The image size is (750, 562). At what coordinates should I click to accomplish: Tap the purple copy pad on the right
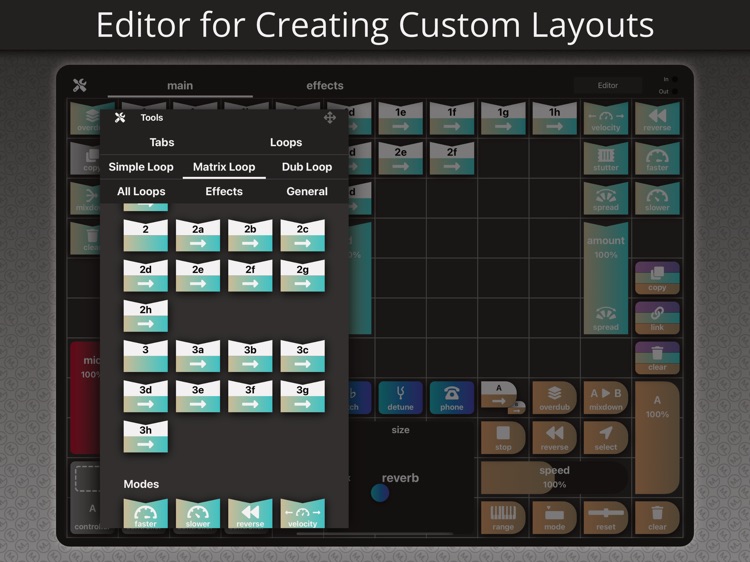657,278
